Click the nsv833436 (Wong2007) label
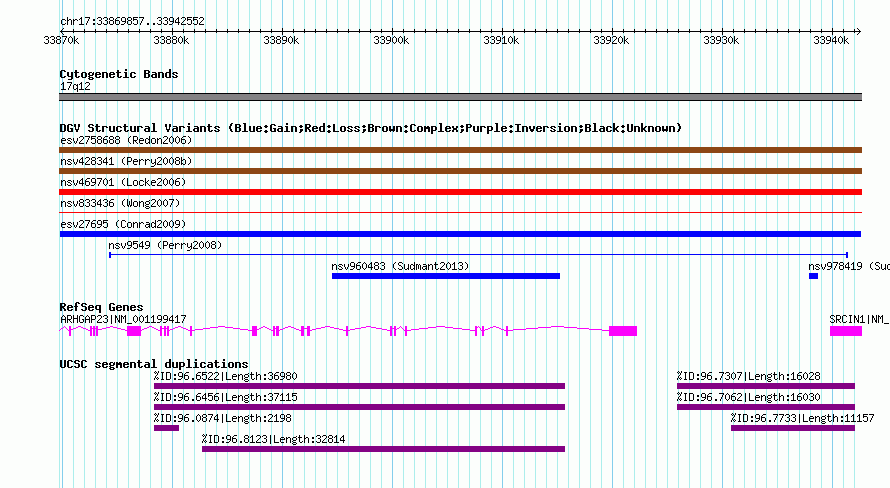The width and height of the screenshot is (890, 488). click(120, 203)
